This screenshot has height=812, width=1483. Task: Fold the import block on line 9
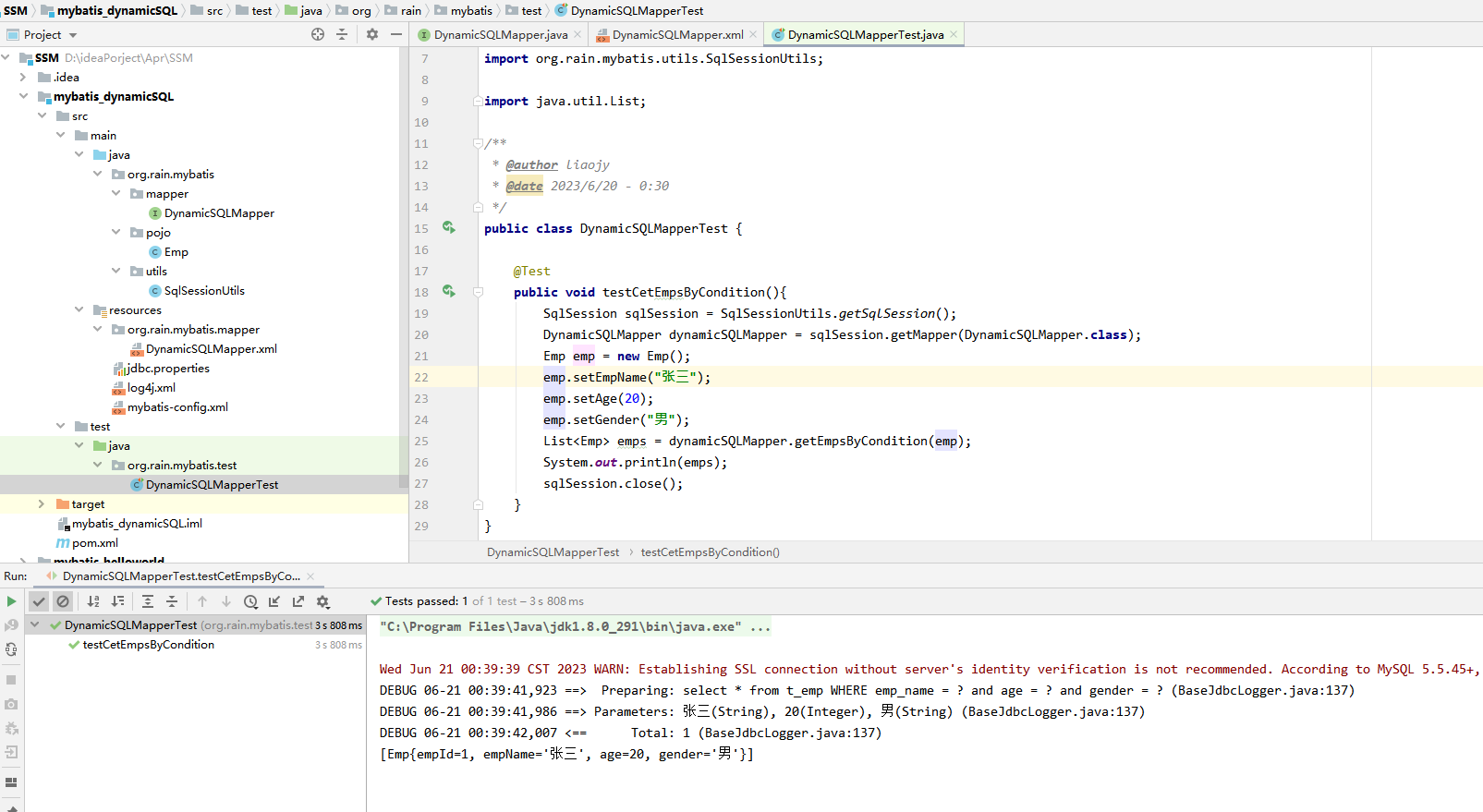coord(478,101)
